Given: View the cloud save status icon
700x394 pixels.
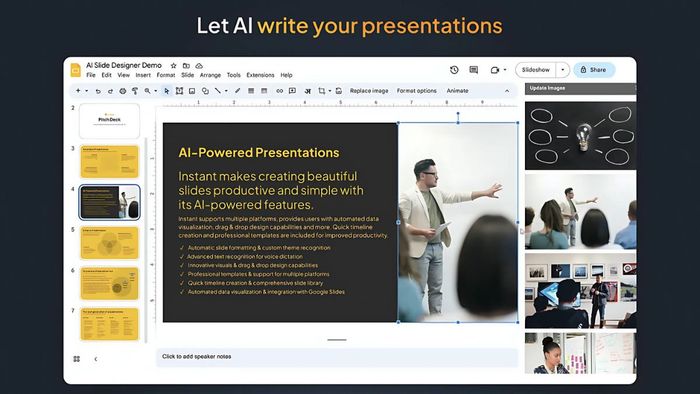Looking at the screenshot, I should pyautogui.click(x=199, y=66).
